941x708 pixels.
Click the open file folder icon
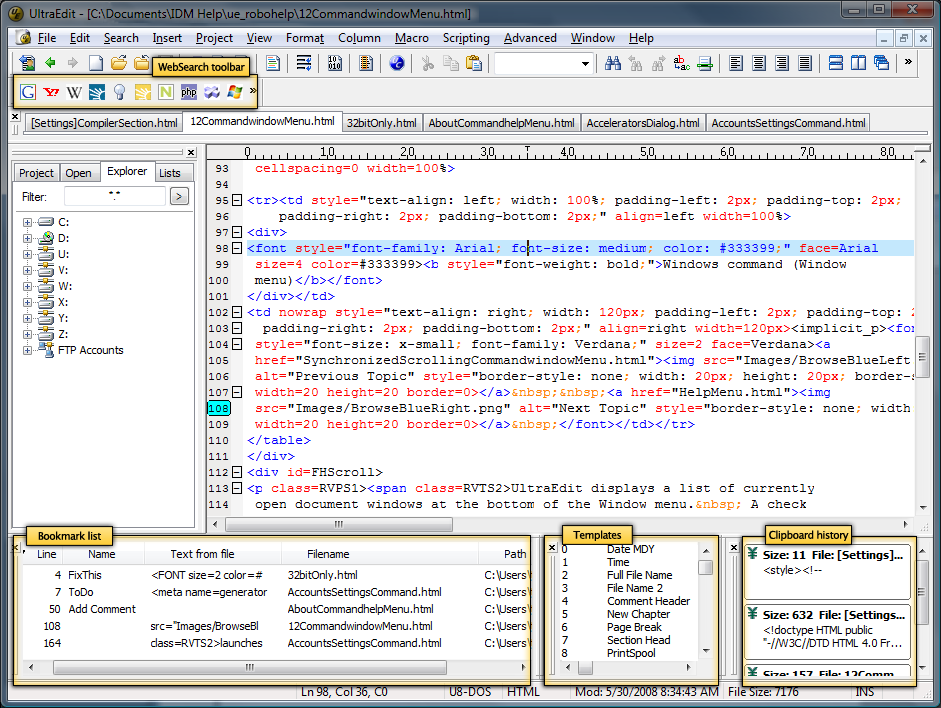(119, 62)
